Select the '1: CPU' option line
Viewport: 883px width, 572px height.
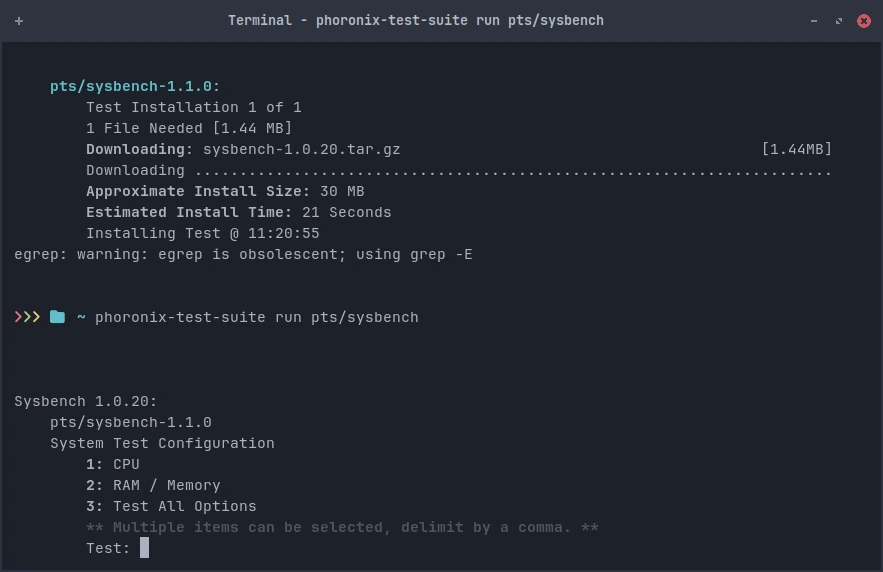point(113,464)
